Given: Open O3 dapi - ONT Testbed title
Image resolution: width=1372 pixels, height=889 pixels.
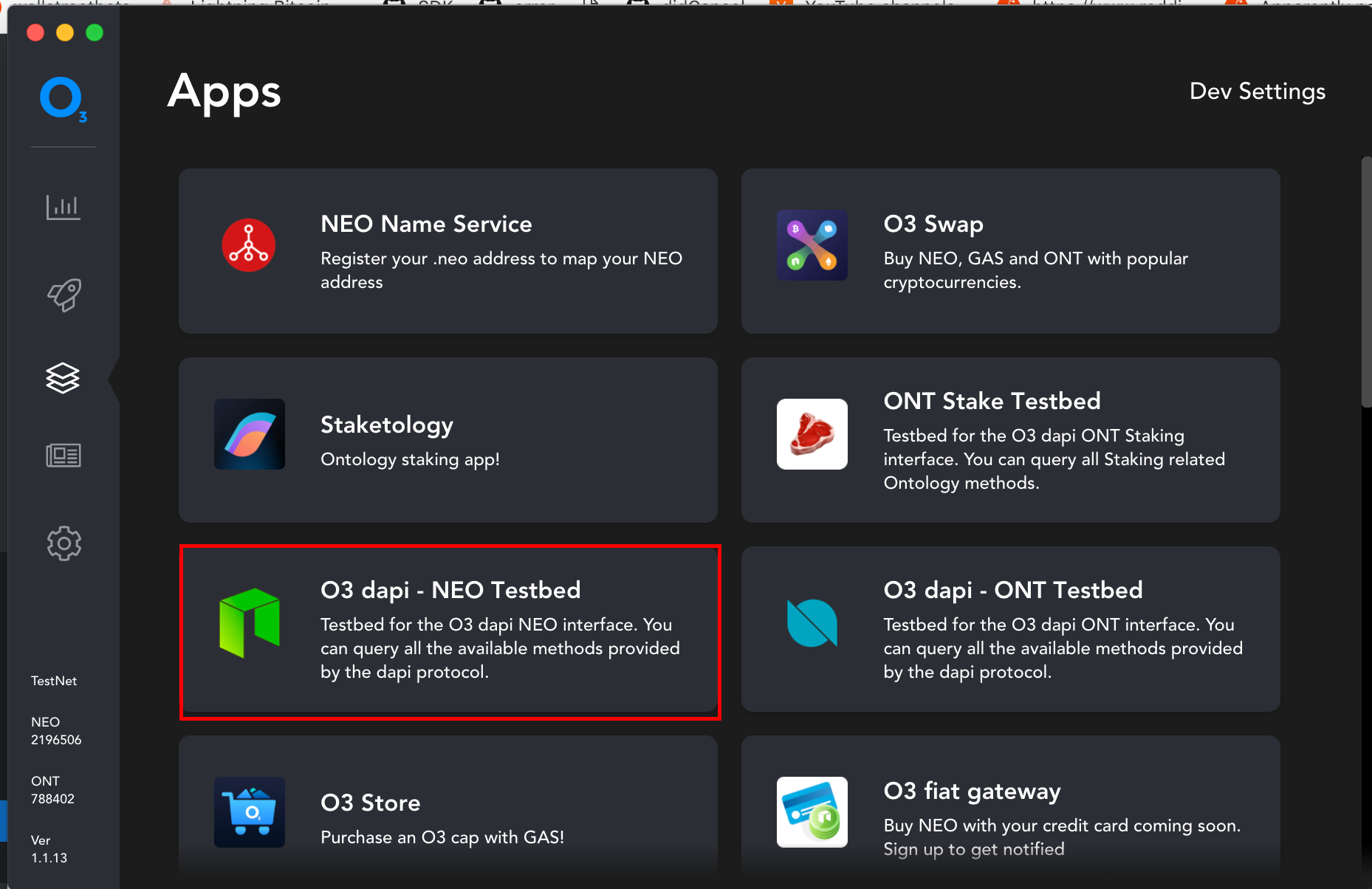Looking at the screenshot, I should pos(1013,590).
